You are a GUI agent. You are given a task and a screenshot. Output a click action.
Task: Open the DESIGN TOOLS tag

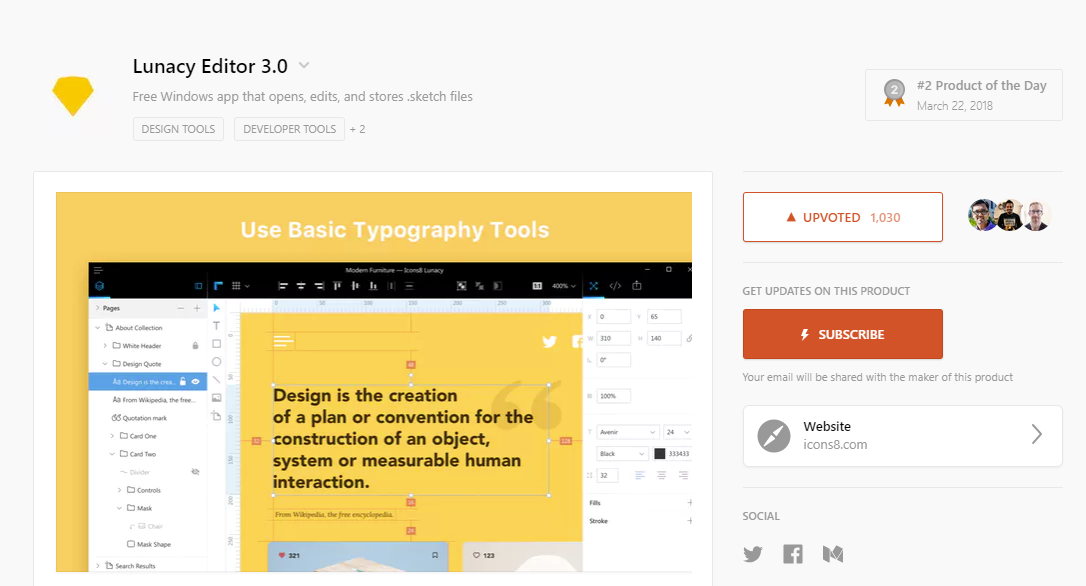click(178, 129)
